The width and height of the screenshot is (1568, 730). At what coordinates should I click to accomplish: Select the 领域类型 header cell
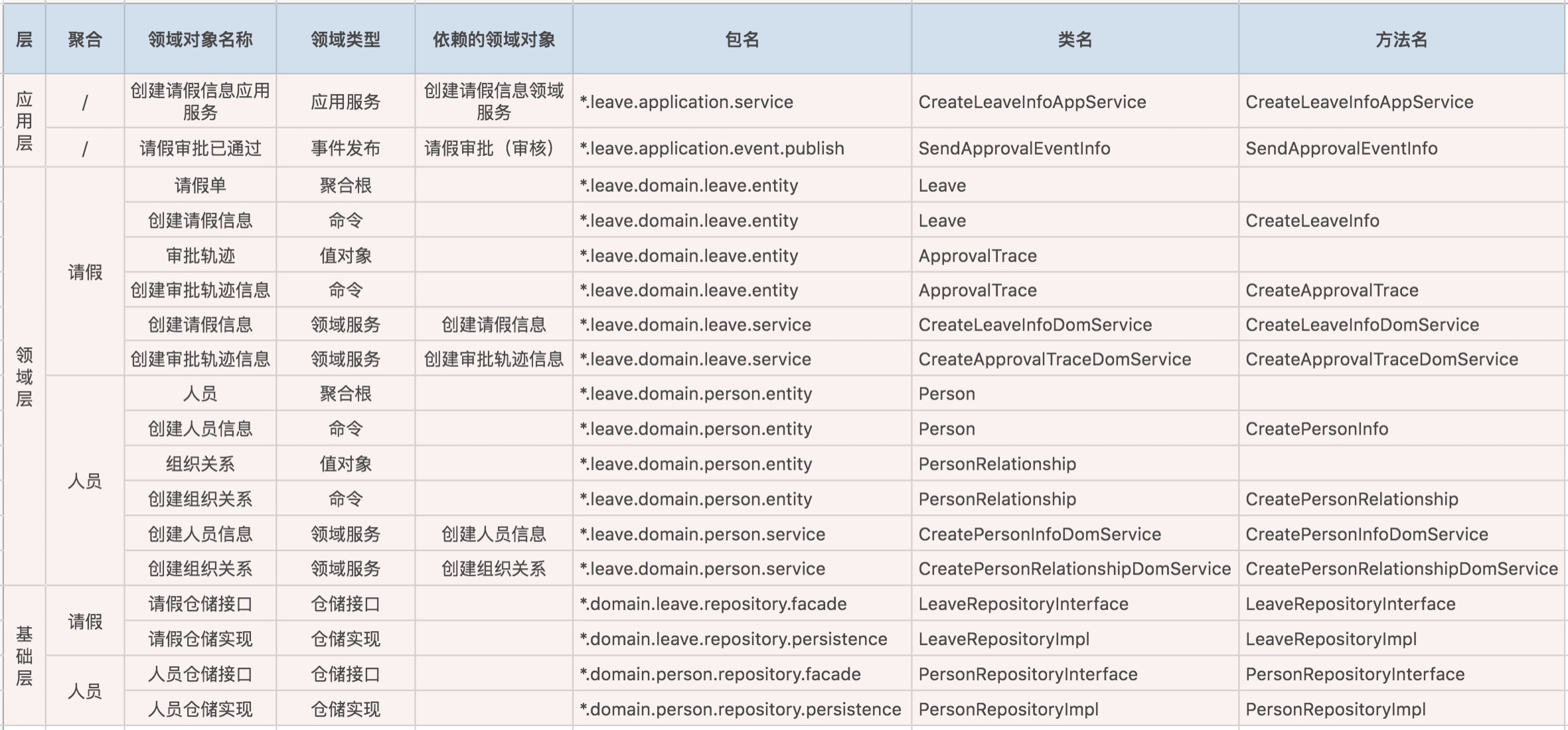coord(345,40)
